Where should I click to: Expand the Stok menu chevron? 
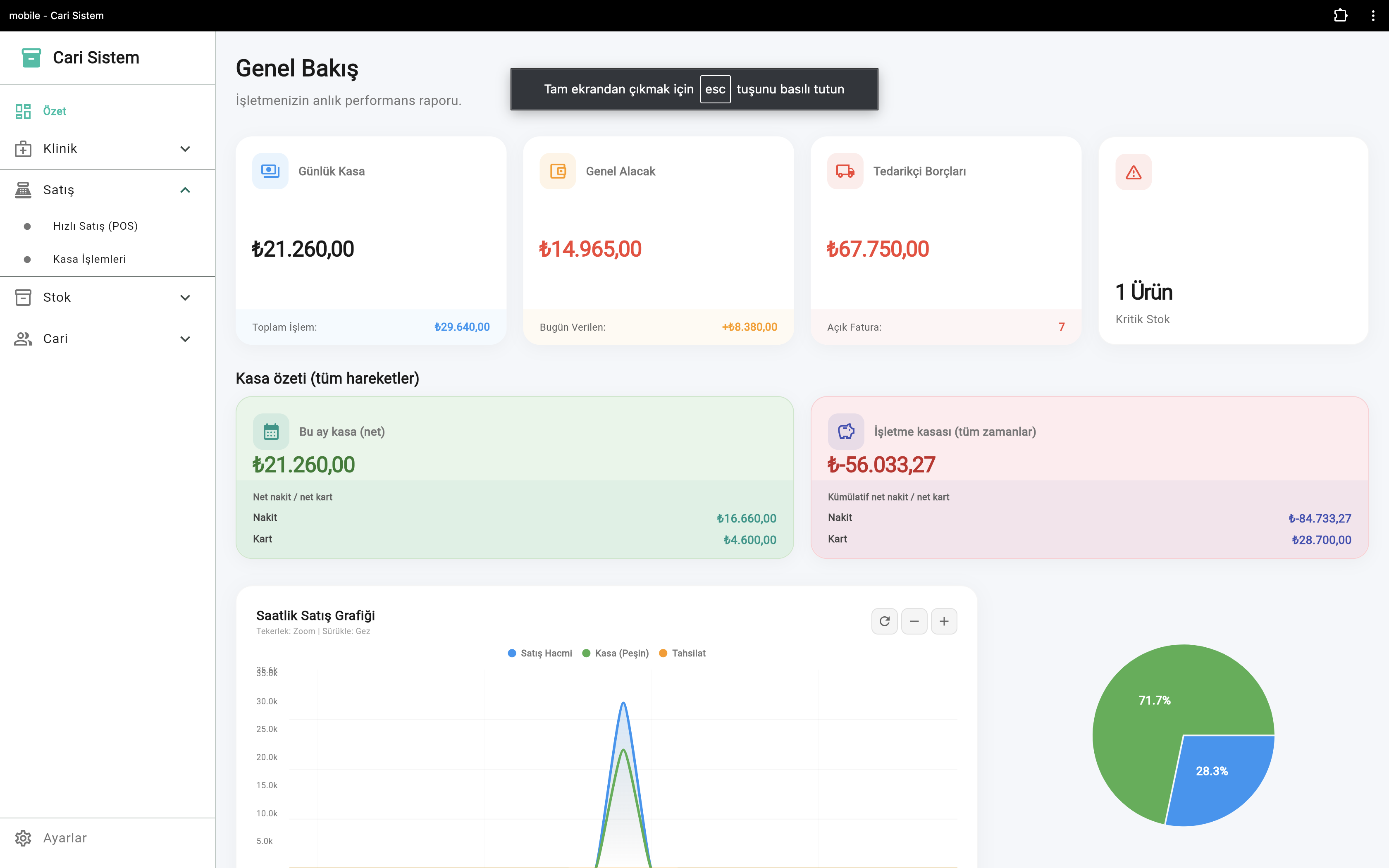pos(185,297)
